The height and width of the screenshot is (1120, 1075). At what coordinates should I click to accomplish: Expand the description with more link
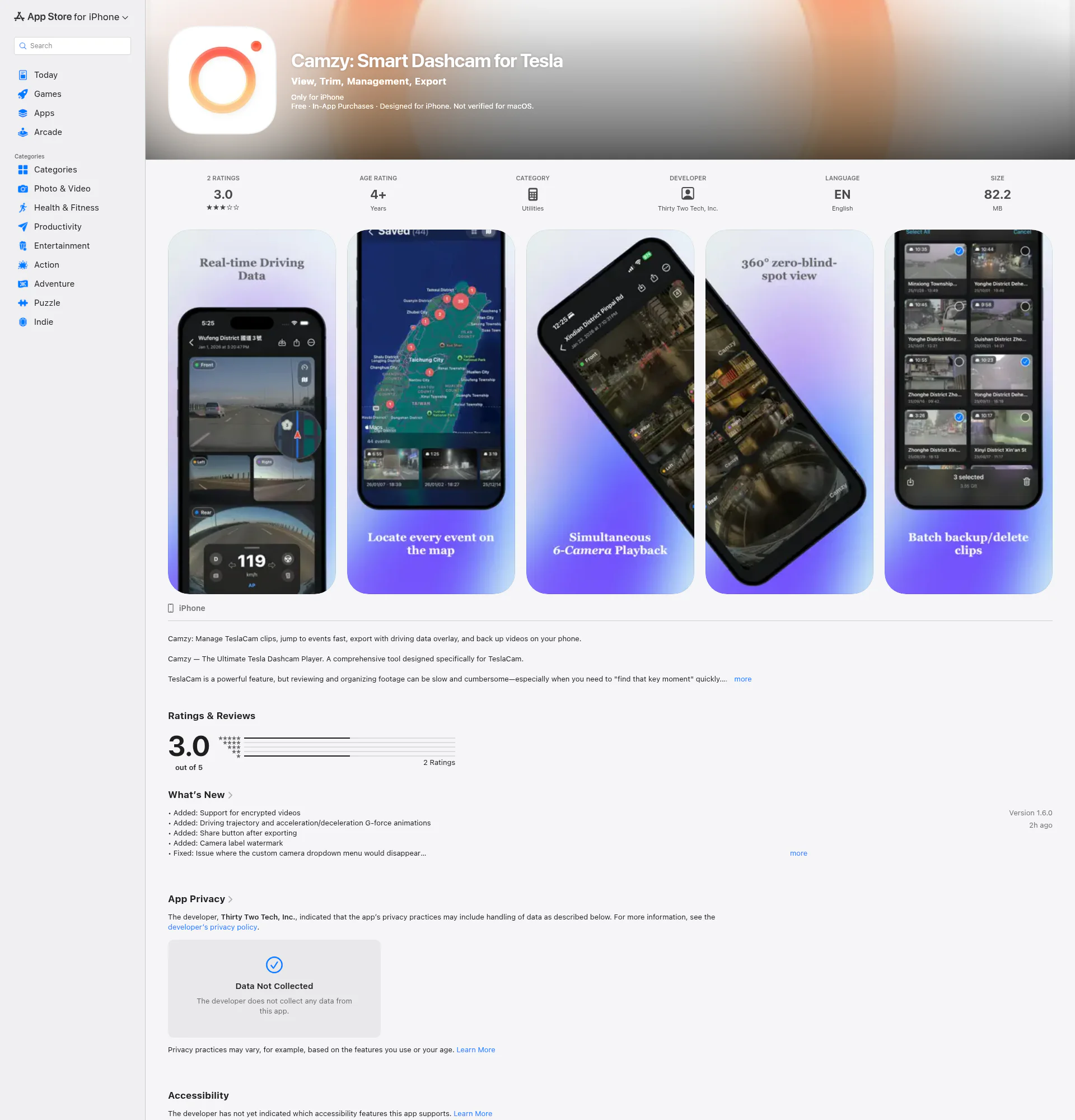(x=742, y=679)
